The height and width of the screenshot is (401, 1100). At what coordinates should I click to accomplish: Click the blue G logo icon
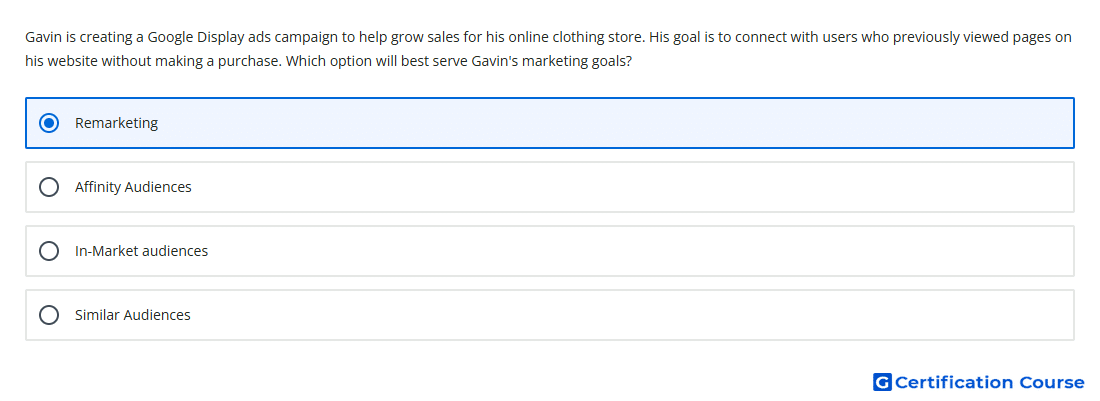882,382
